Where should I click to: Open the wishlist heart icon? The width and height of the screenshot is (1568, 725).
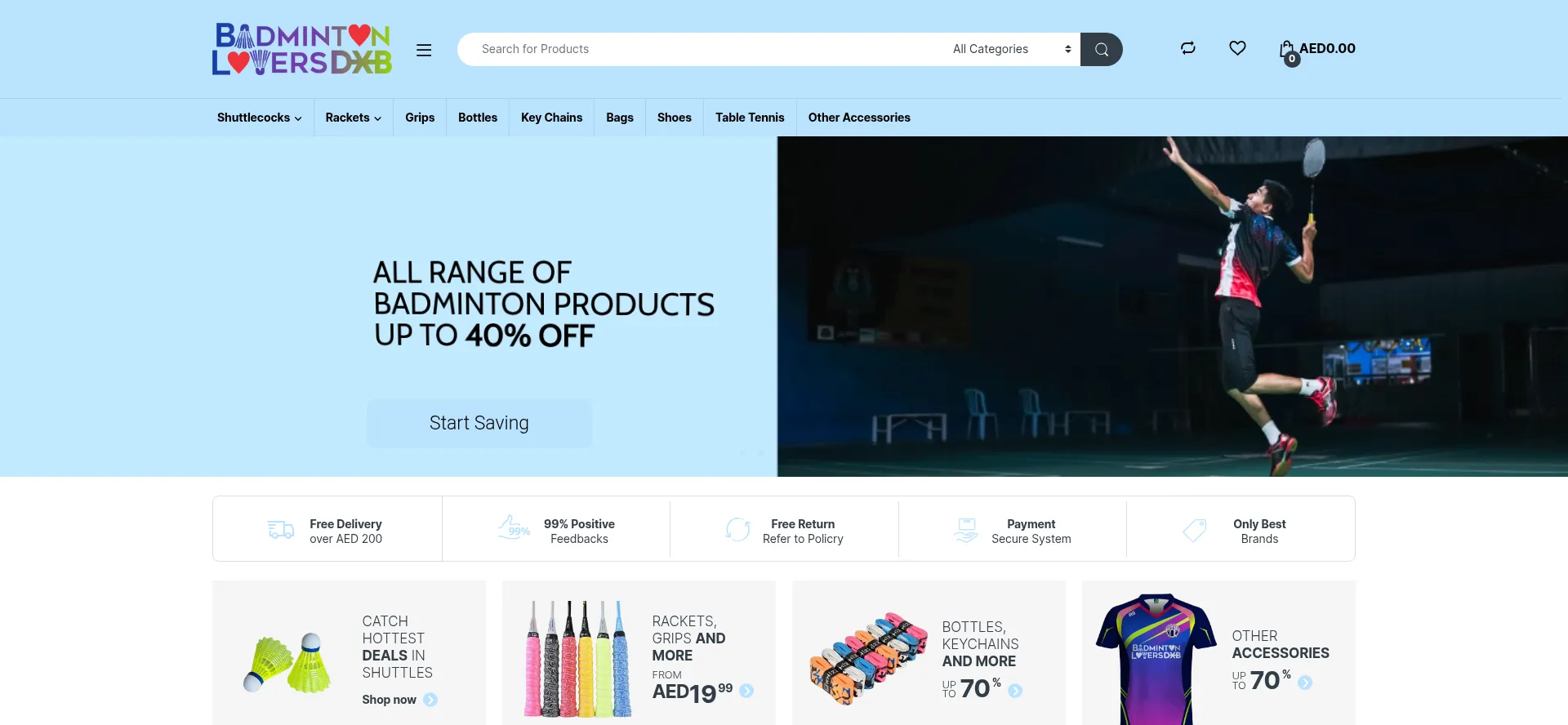1237,48
